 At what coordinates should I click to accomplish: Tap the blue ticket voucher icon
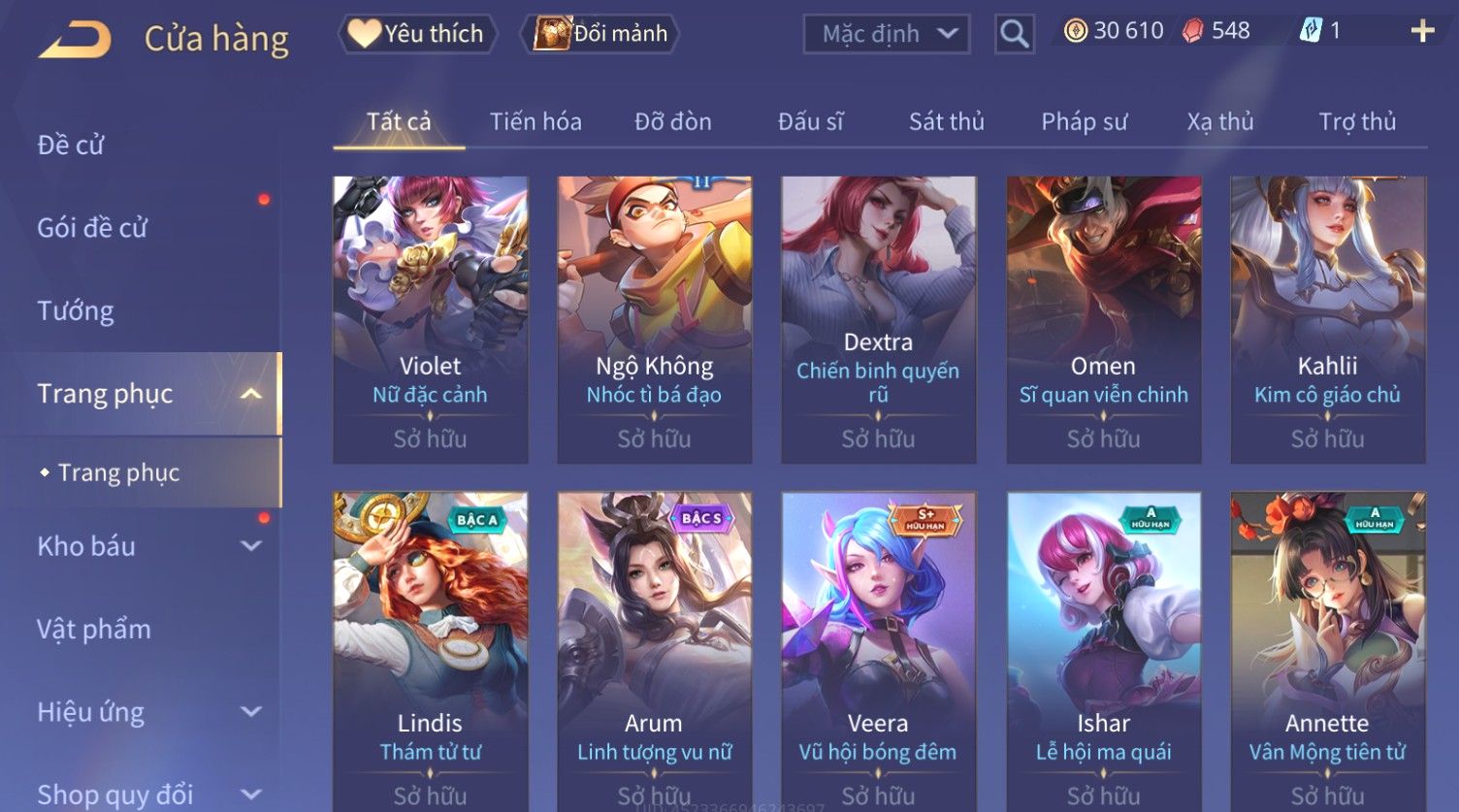point(1310,31)
